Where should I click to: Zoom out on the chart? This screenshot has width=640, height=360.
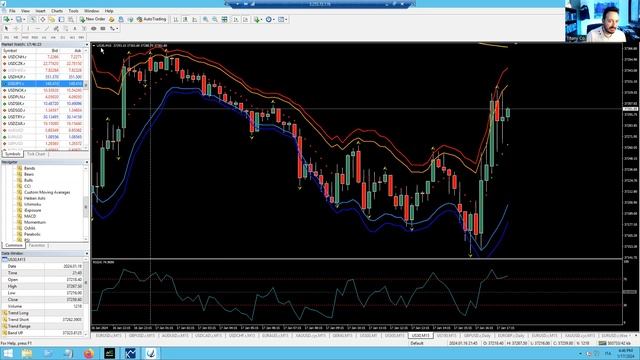pyautogui.click(x=215, y=19)
